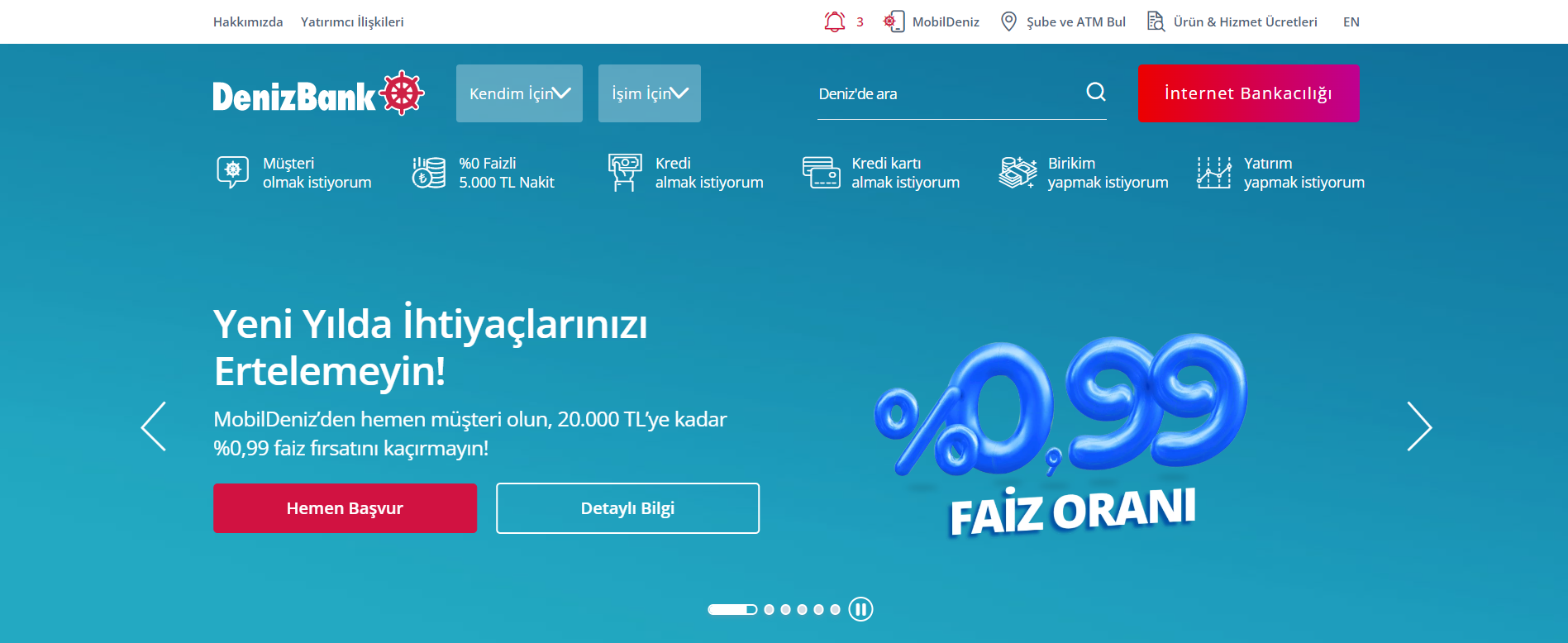The height and width of the screenshot is (643, 1568).
Task: Click the hand holding money loan icon
Action: pyautogui.click(x=625, y=172)
